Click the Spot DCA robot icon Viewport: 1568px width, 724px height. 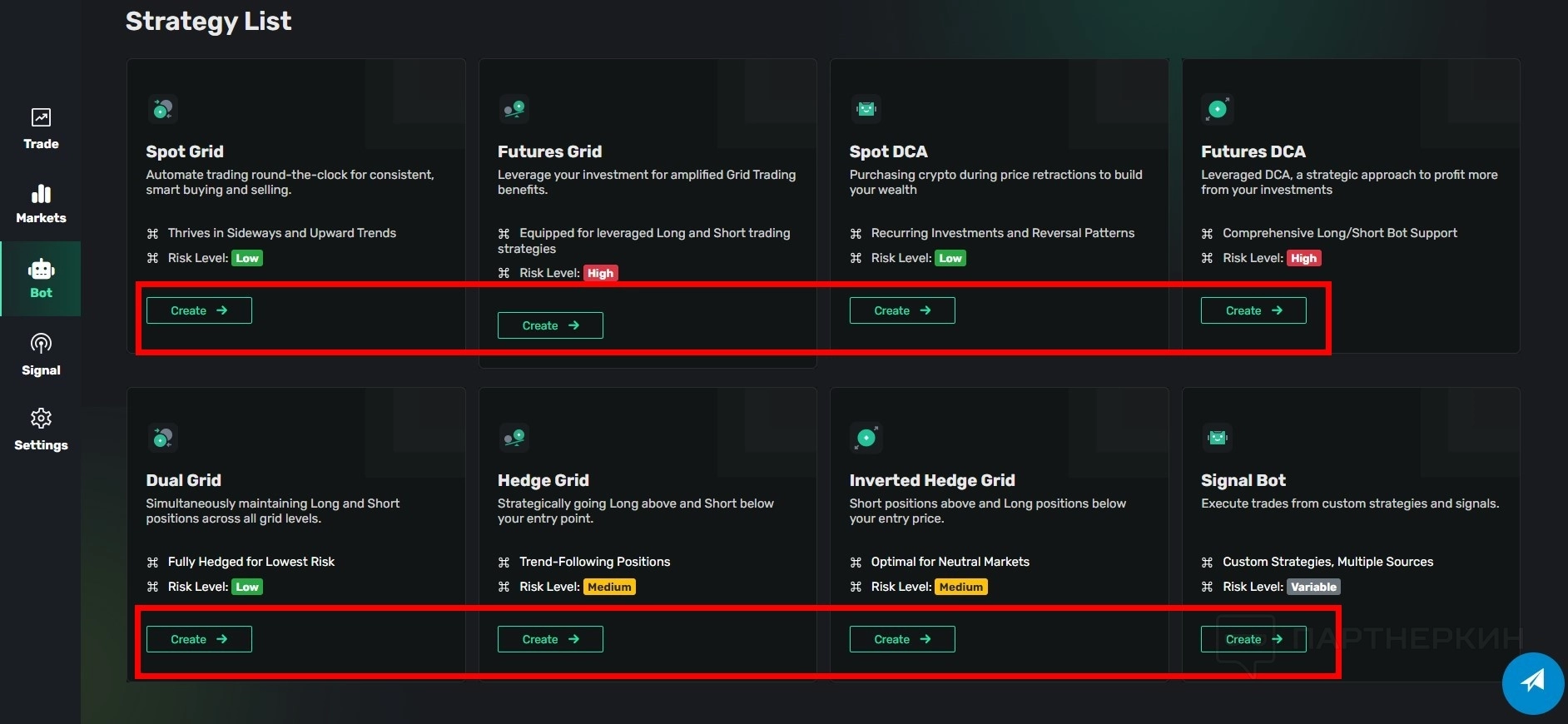coord(866,109)
